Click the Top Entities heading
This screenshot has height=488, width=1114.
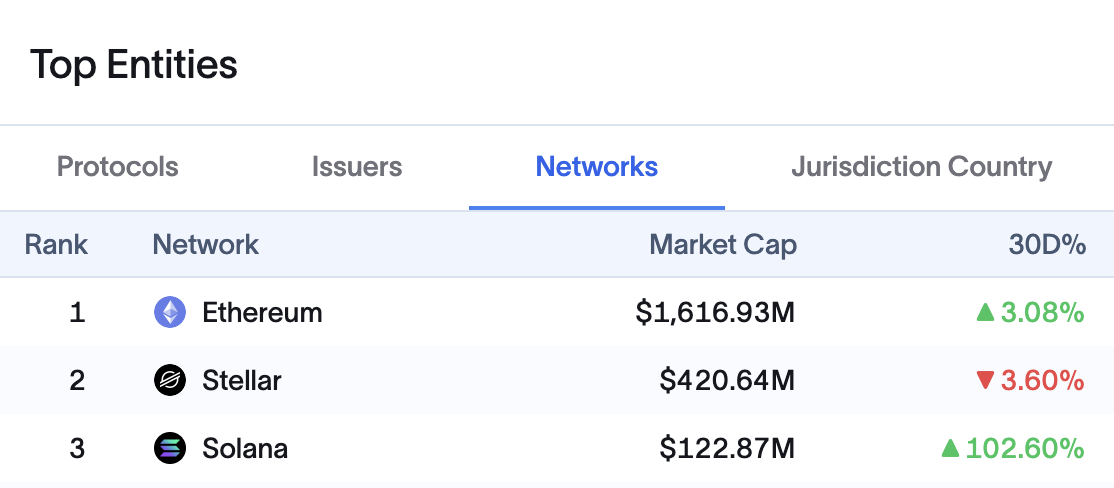pos(134,65)
